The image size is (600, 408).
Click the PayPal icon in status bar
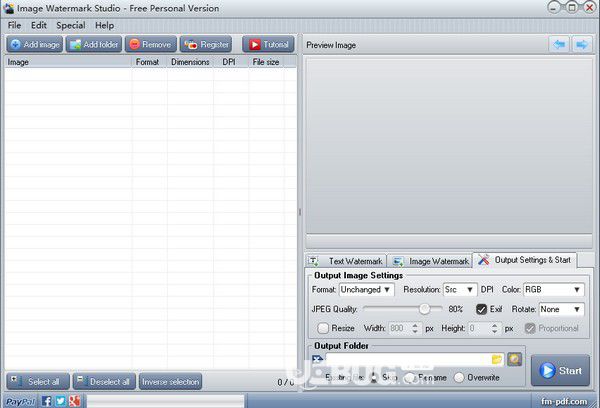click(x=20, y=401)
